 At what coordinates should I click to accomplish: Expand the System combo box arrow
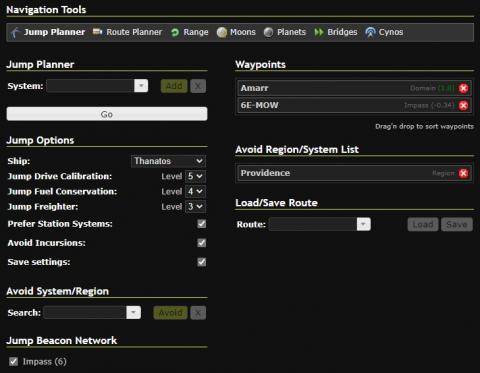point(141,86)
